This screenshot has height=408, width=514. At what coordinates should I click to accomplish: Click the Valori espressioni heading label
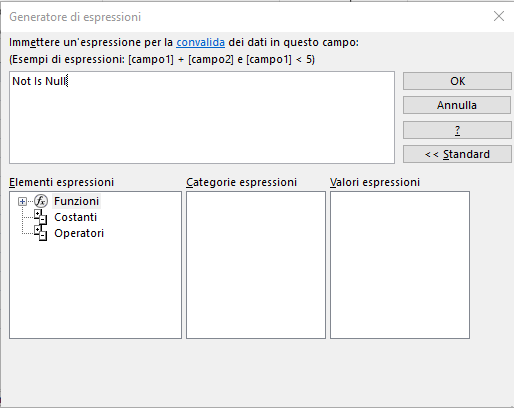pyautogui.click(x=375, y=182)
